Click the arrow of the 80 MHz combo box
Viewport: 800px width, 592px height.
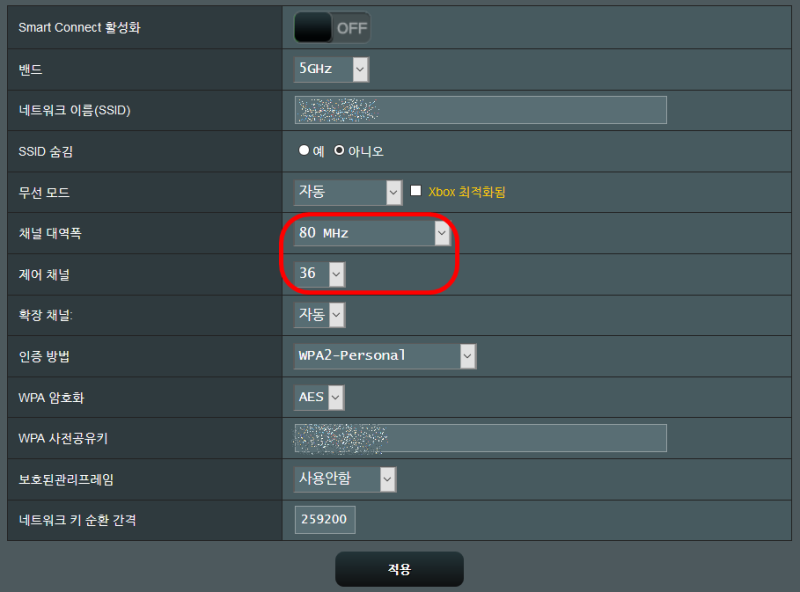coord(442,233)
